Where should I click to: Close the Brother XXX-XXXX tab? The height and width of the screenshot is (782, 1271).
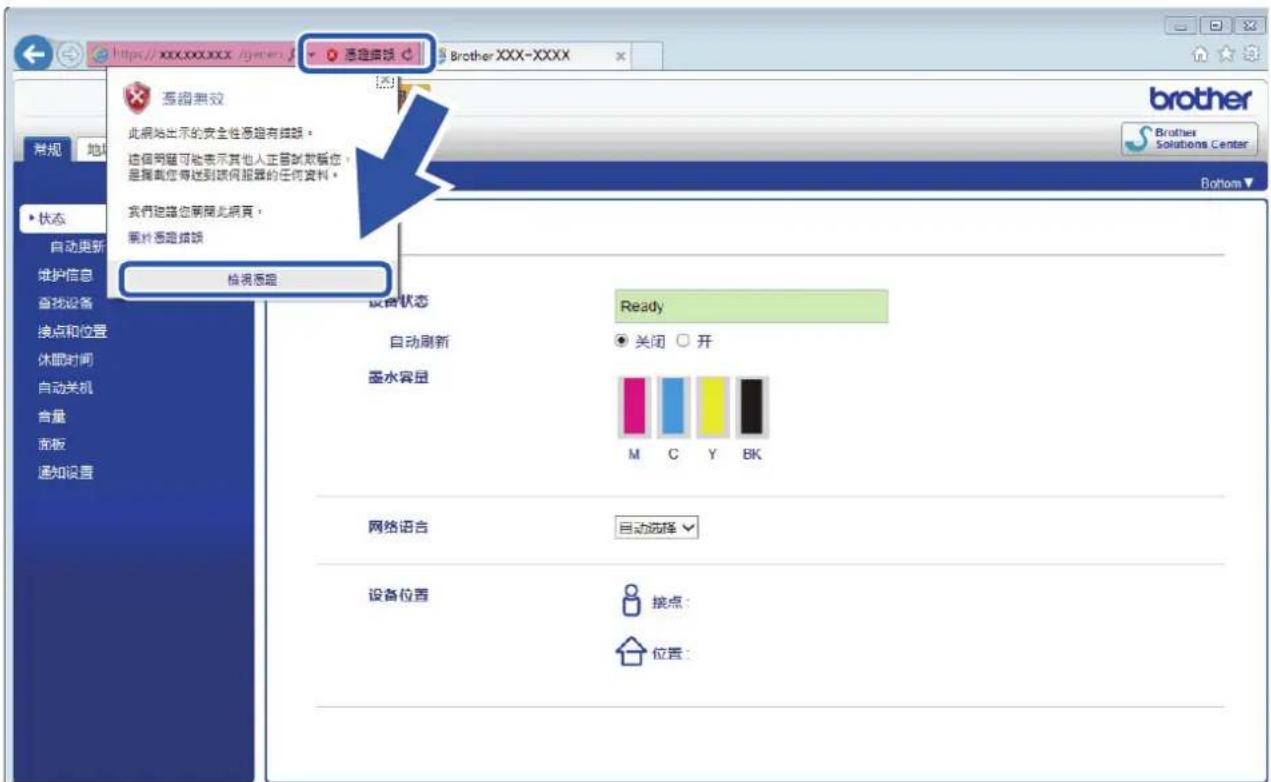click(621, 56)
